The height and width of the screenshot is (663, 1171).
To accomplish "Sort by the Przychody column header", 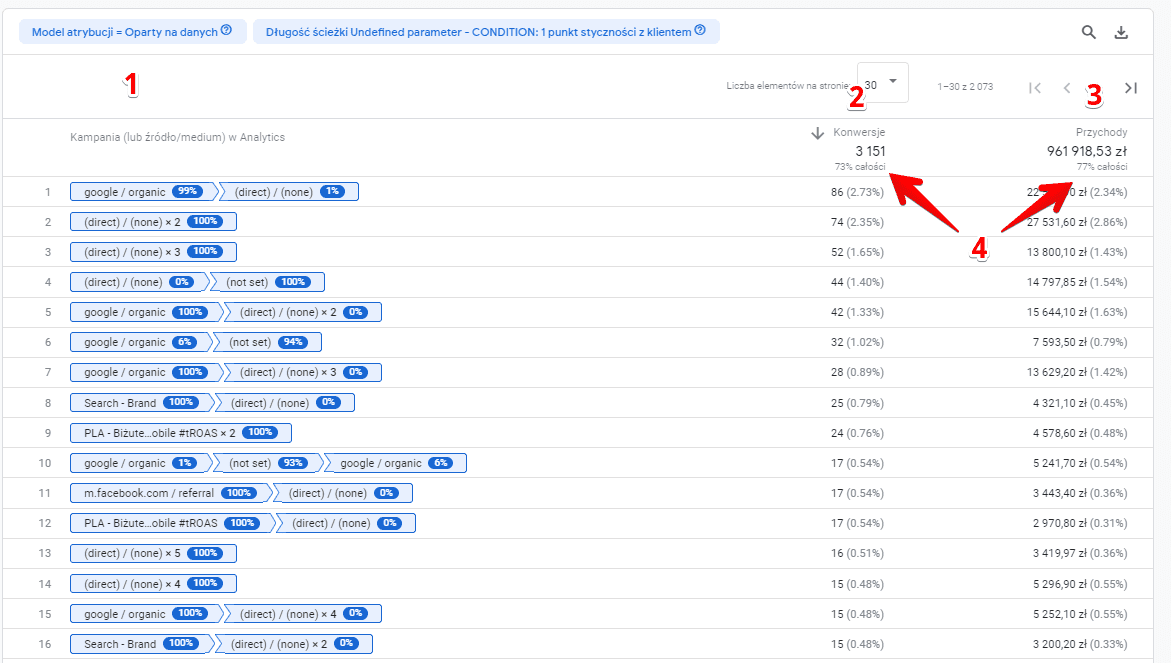I will (1102, 132).
